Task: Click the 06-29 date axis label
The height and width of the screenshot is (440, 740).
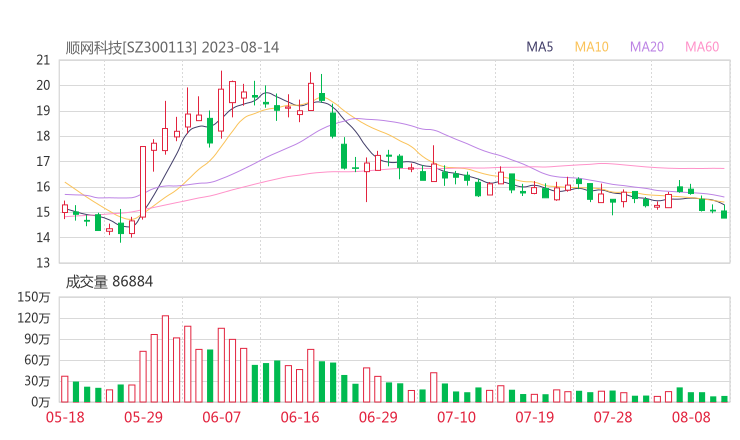Action: [378, 417]
